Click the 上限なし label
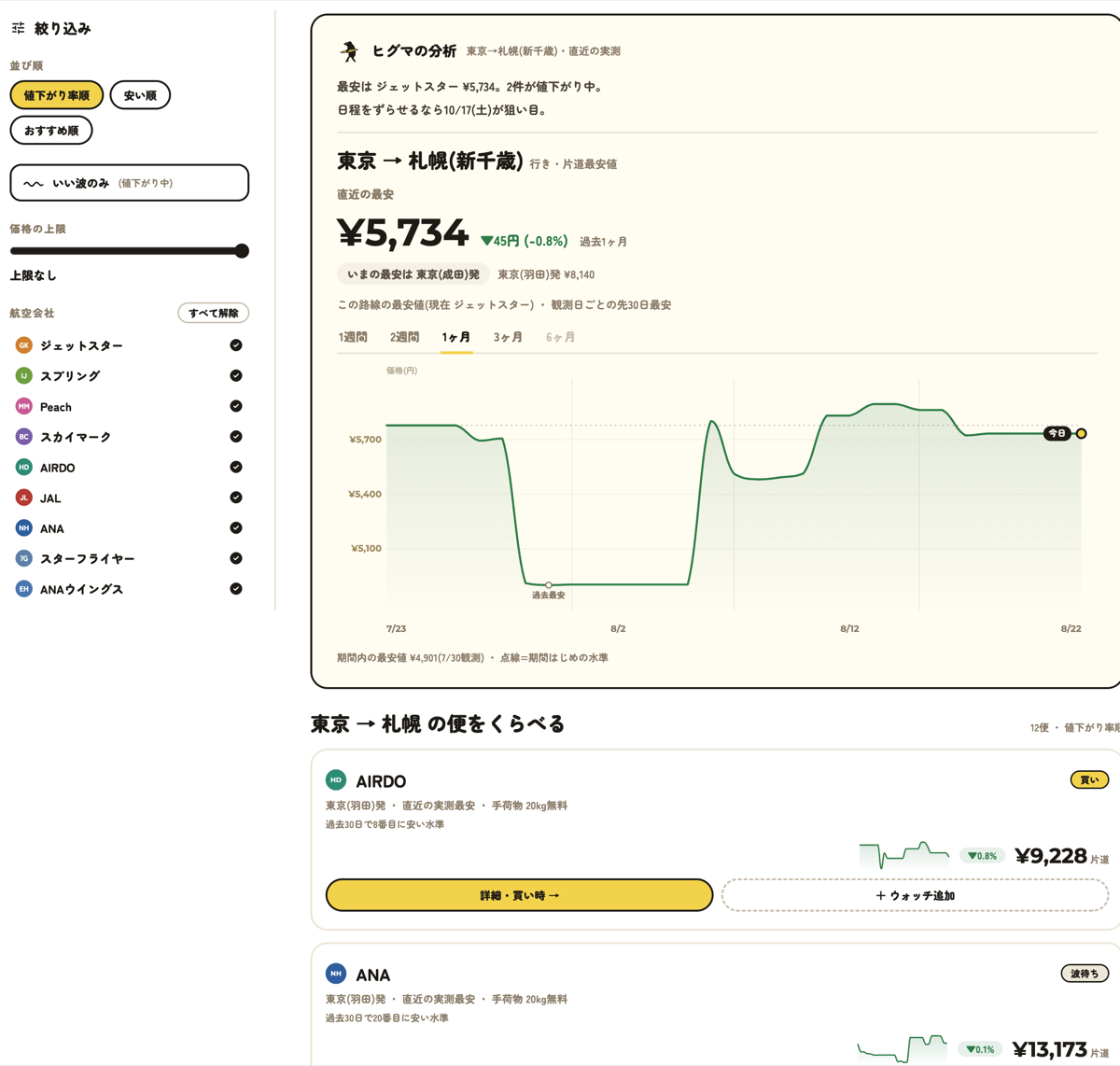The image size is (1120, 1066). coord(34,275)
